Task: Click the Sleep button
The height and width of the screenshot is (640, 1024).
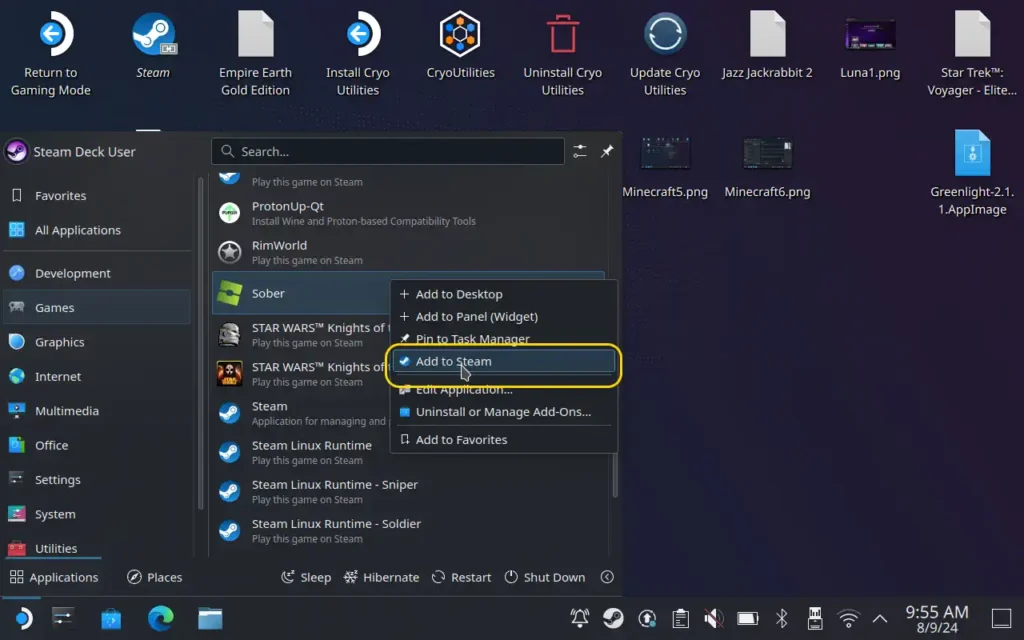Action: coord(306,577)
